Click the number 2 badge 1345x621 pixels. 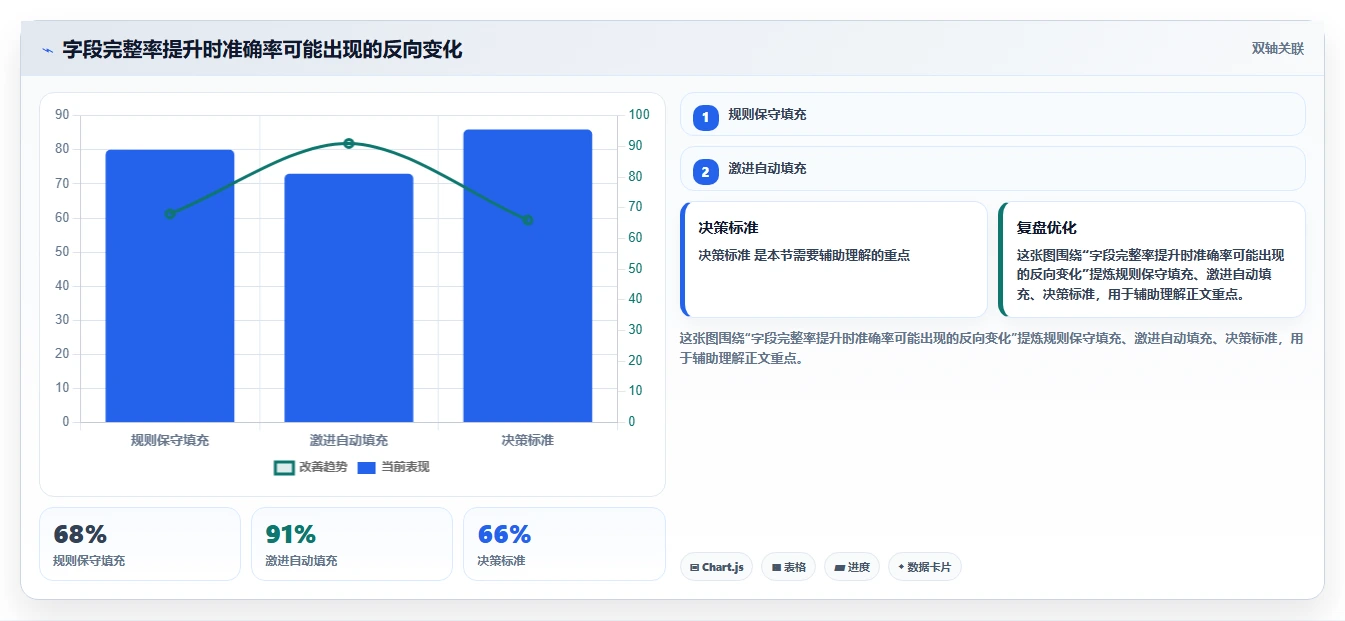click(706, 171)
